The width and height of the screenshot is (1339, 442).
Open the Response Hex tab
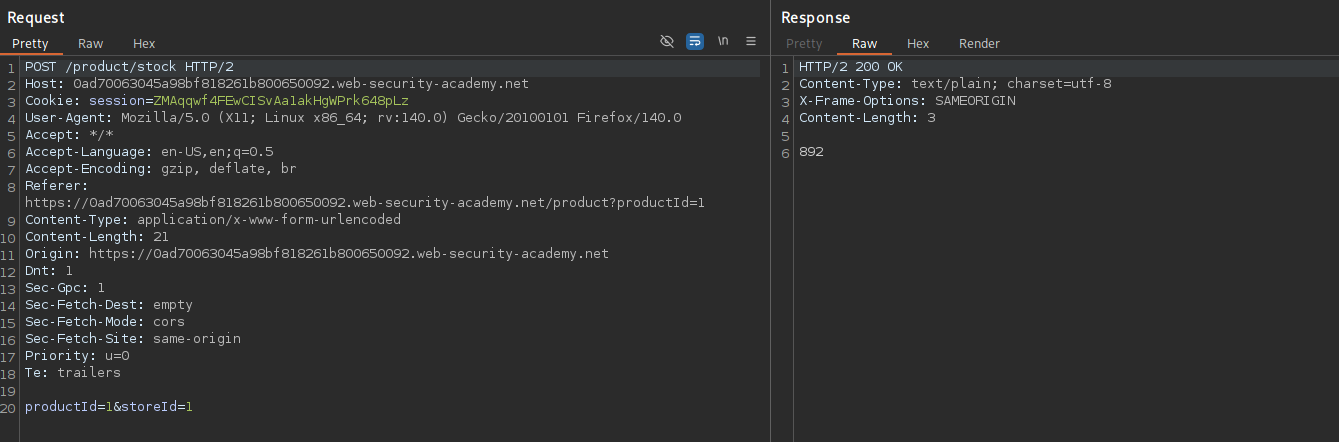[918, 44]
